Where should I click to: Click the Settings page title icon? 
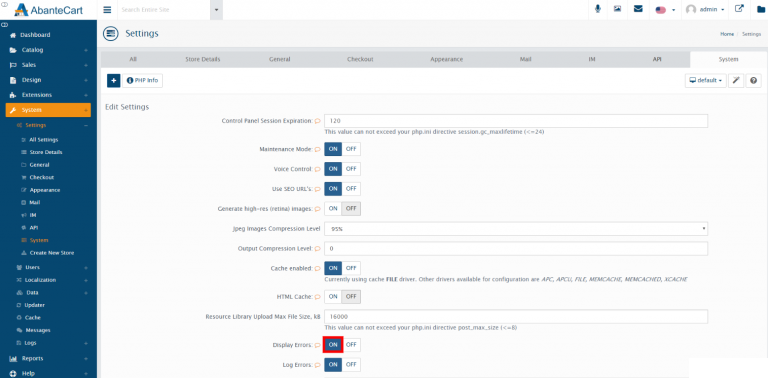coord(111,33)
